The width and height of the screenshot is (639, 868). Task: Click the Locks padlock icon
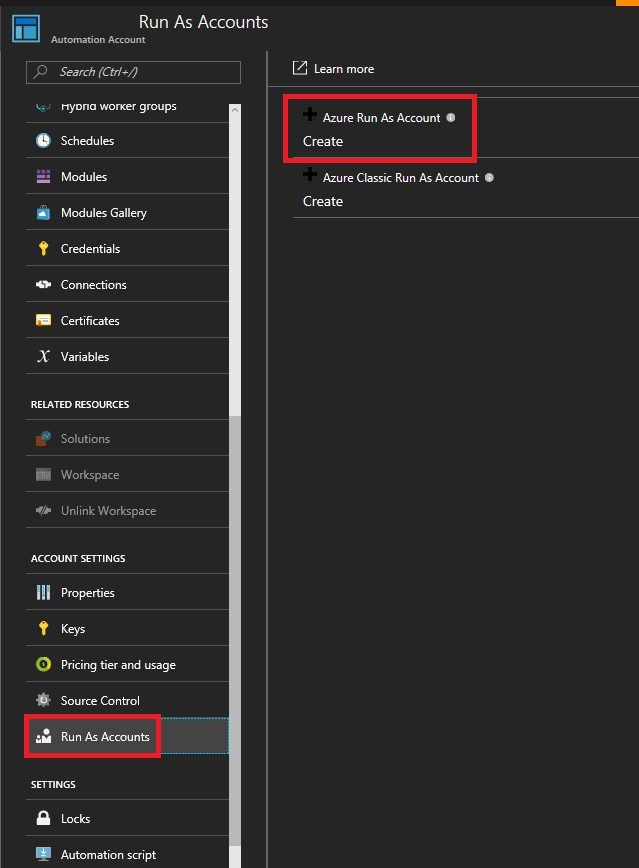[43, 818]
